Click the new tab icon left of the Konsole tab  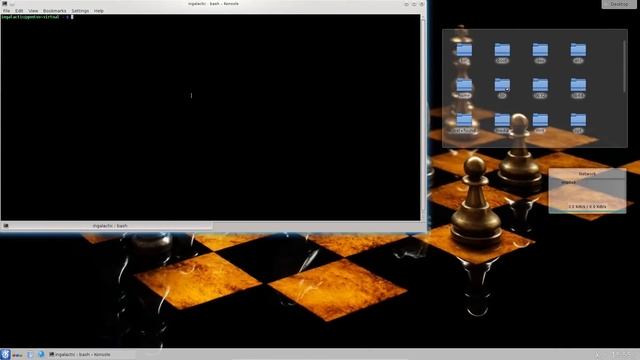[x=6, y=226]
